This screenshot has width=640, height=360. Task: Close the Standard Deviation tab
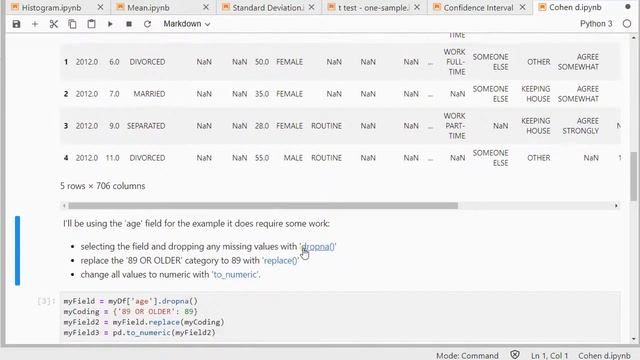pos(311,7)
